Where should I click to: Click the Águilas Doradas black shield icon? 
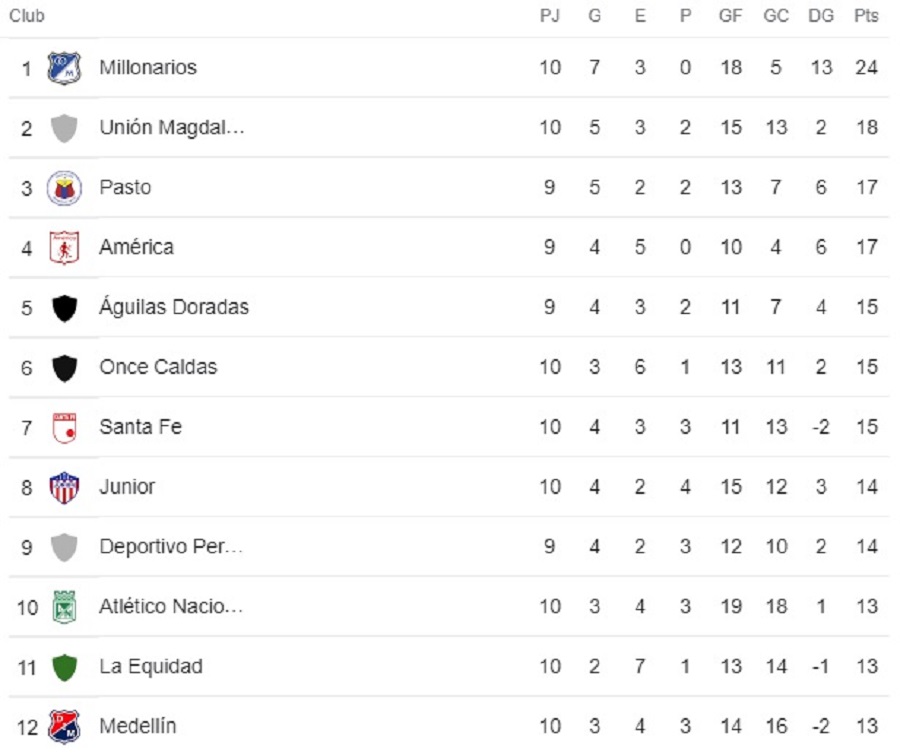64,308
